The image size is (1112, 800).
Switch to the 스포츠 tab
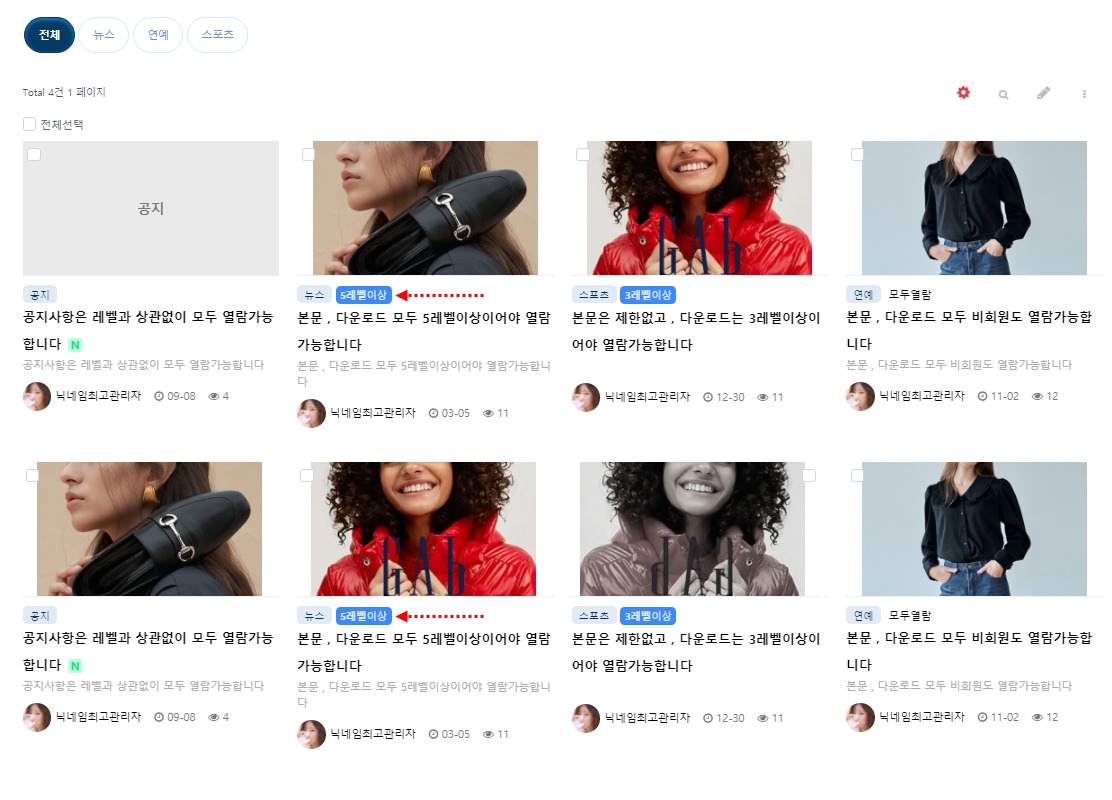point(217,35)
